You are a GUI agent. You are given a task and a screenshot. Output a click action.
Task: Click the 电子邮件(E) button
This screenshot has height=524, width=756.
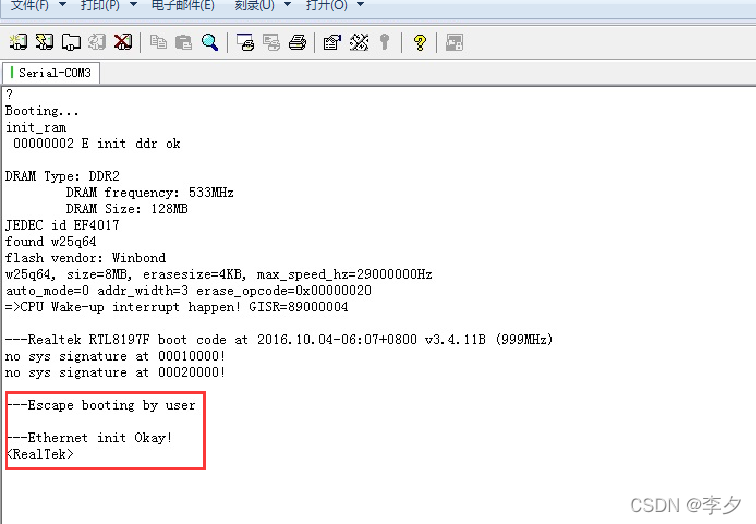pos(183,5)
